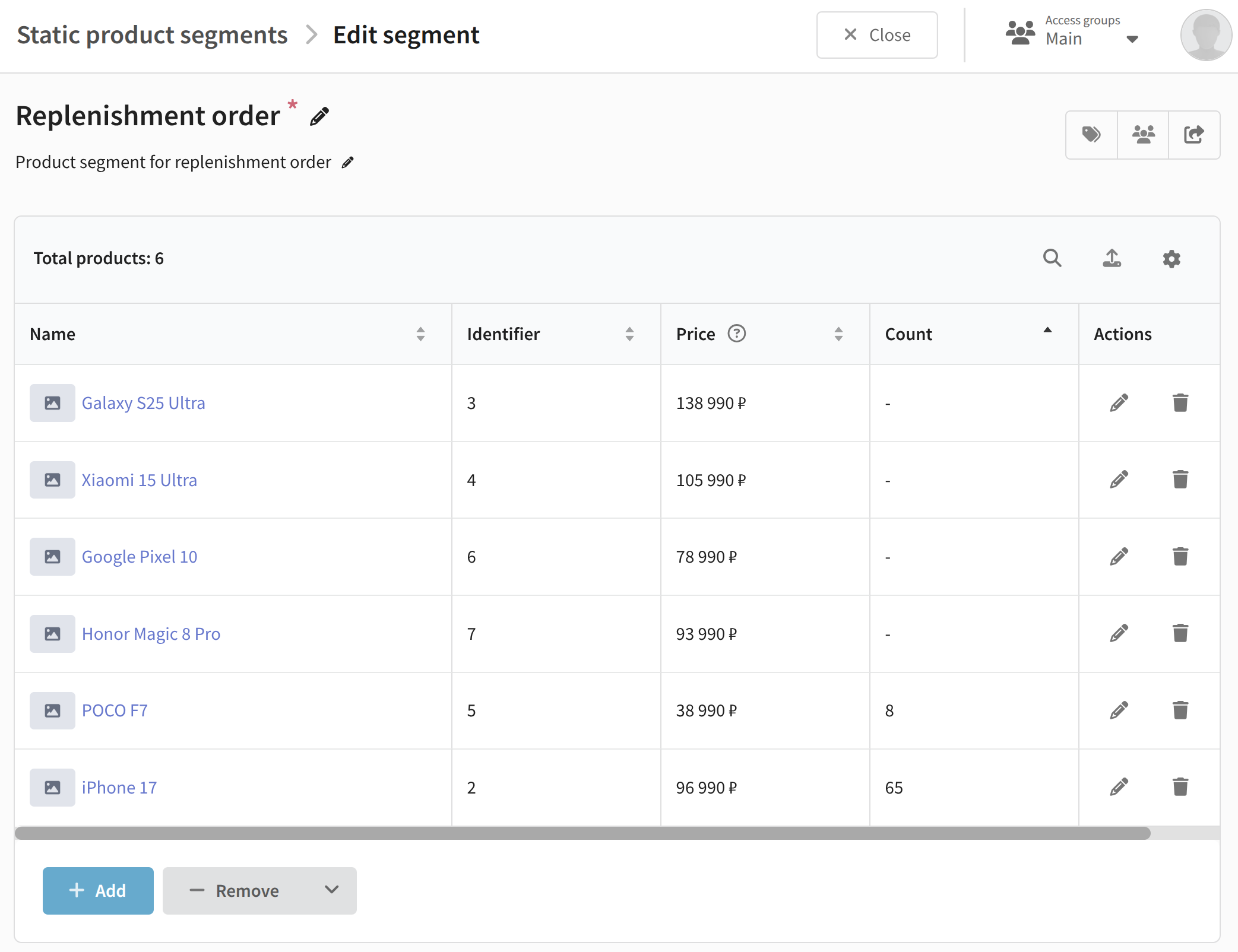1238x952 pixels.
Task: Expand the Remove button dropdown arrow
Action: pos(331,890)
